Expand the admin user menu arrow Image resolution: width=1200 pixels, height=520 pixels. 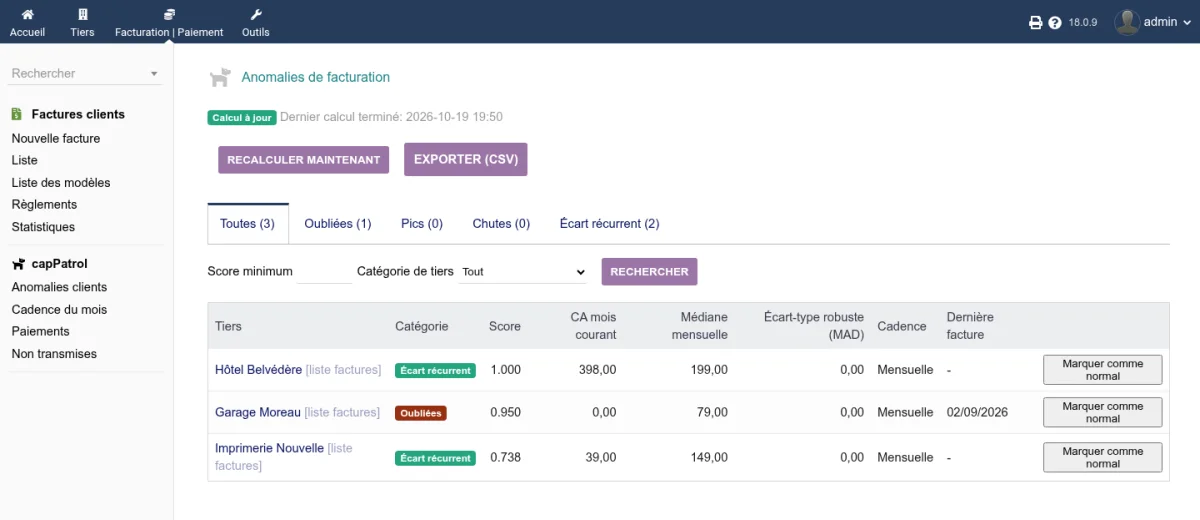pyautogui.click(x=1185, y=22)
